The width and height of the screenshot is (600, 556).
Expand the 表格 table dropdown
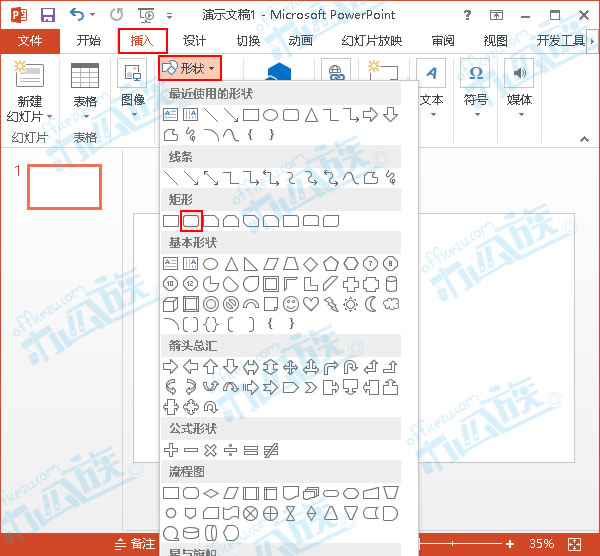click(x=86, y=116)
